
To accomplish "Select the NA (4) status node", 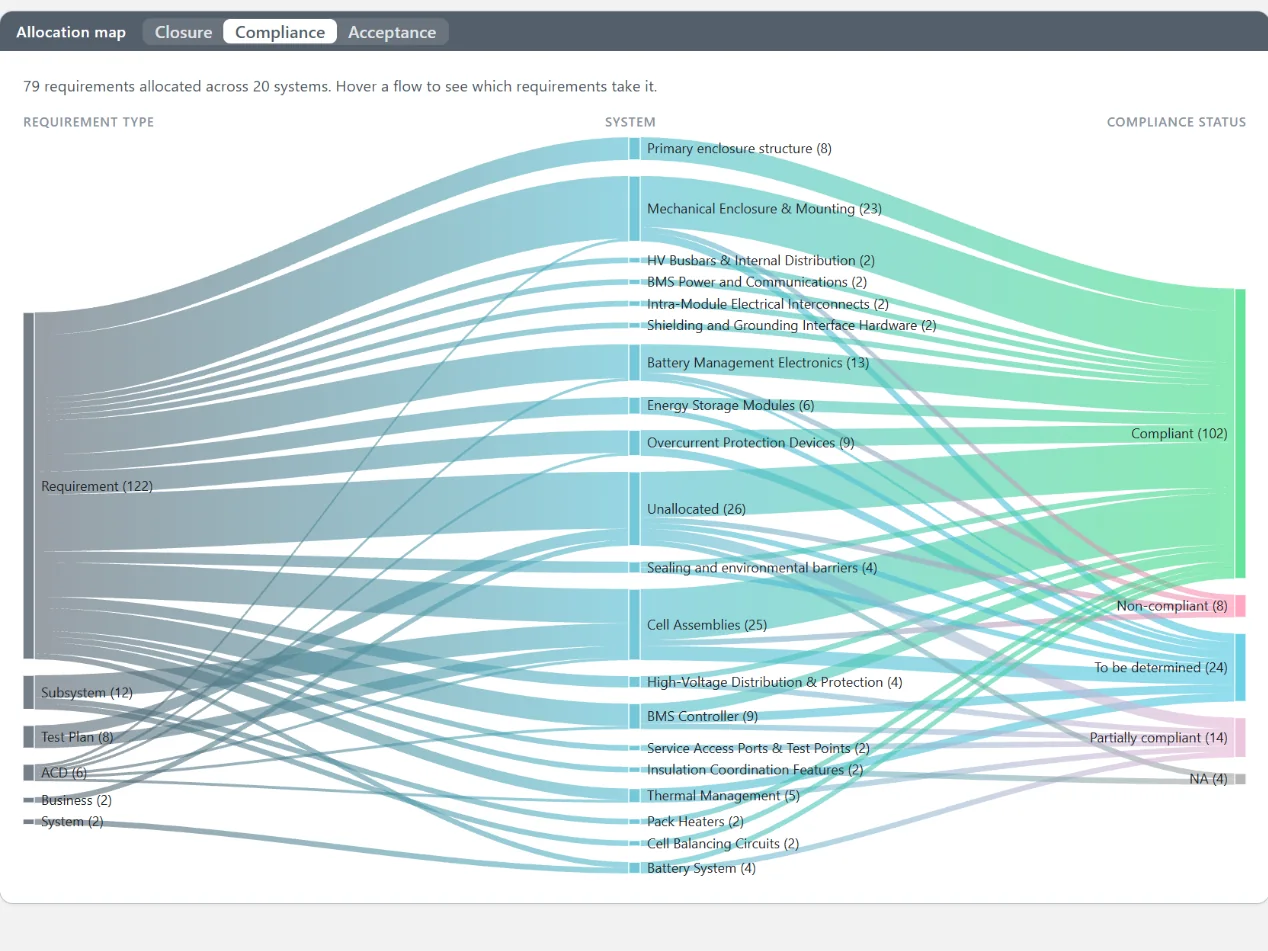I will tap(1208, 779).
